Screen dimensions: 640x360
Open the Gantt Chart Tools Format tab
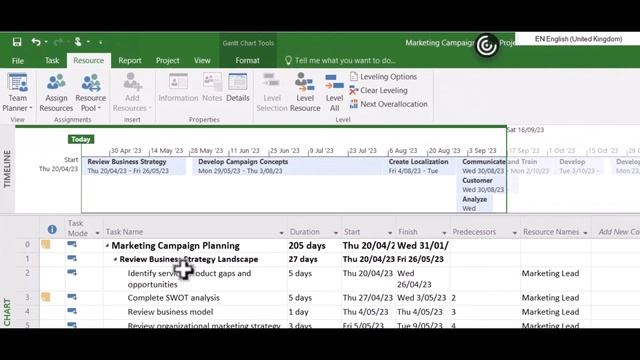(x=247, y=60)
